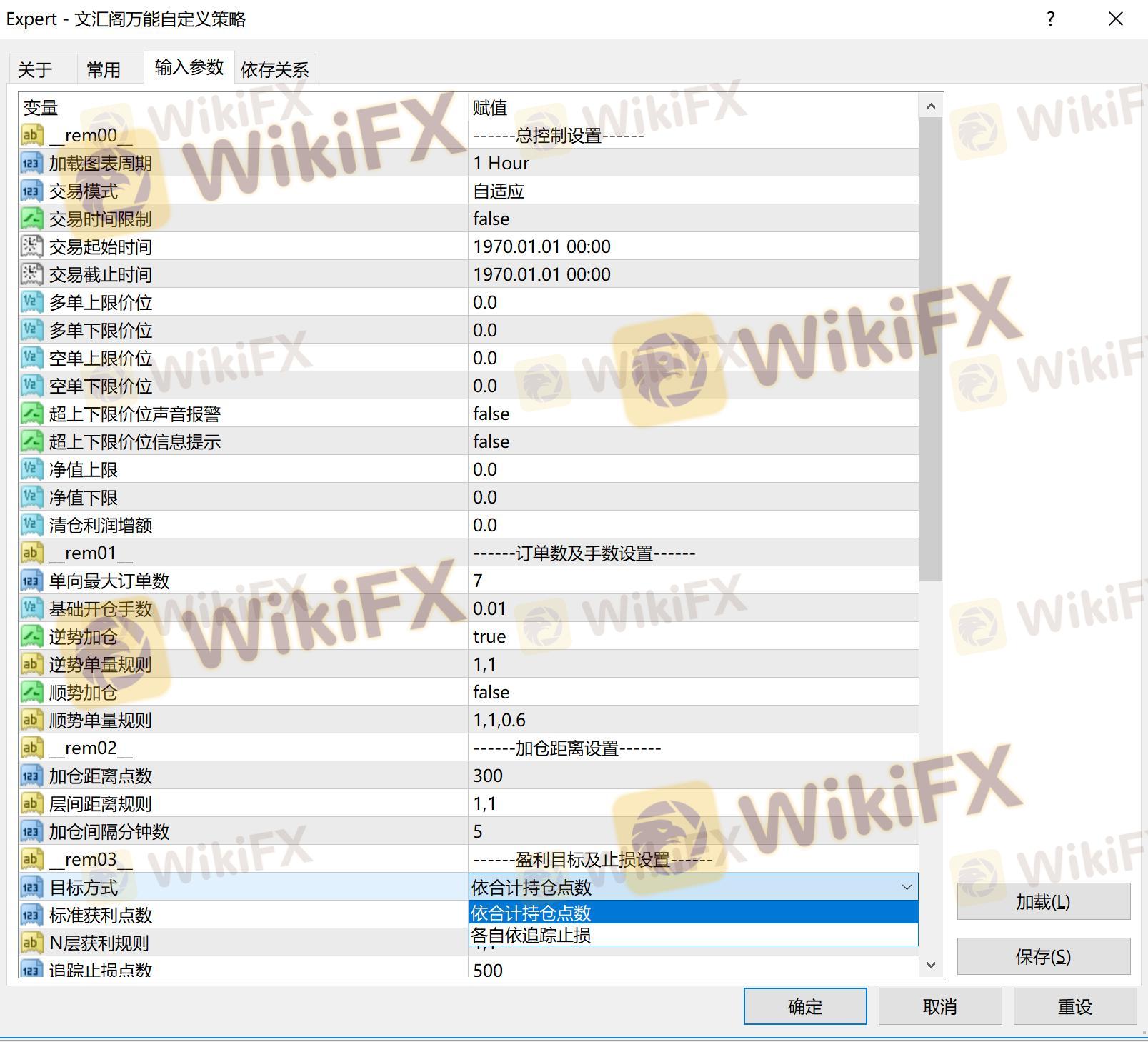The image size is (1148, 1042).
Task: Click the double icon next to 基础开仓手数
Action: click(x=31, y=608)
